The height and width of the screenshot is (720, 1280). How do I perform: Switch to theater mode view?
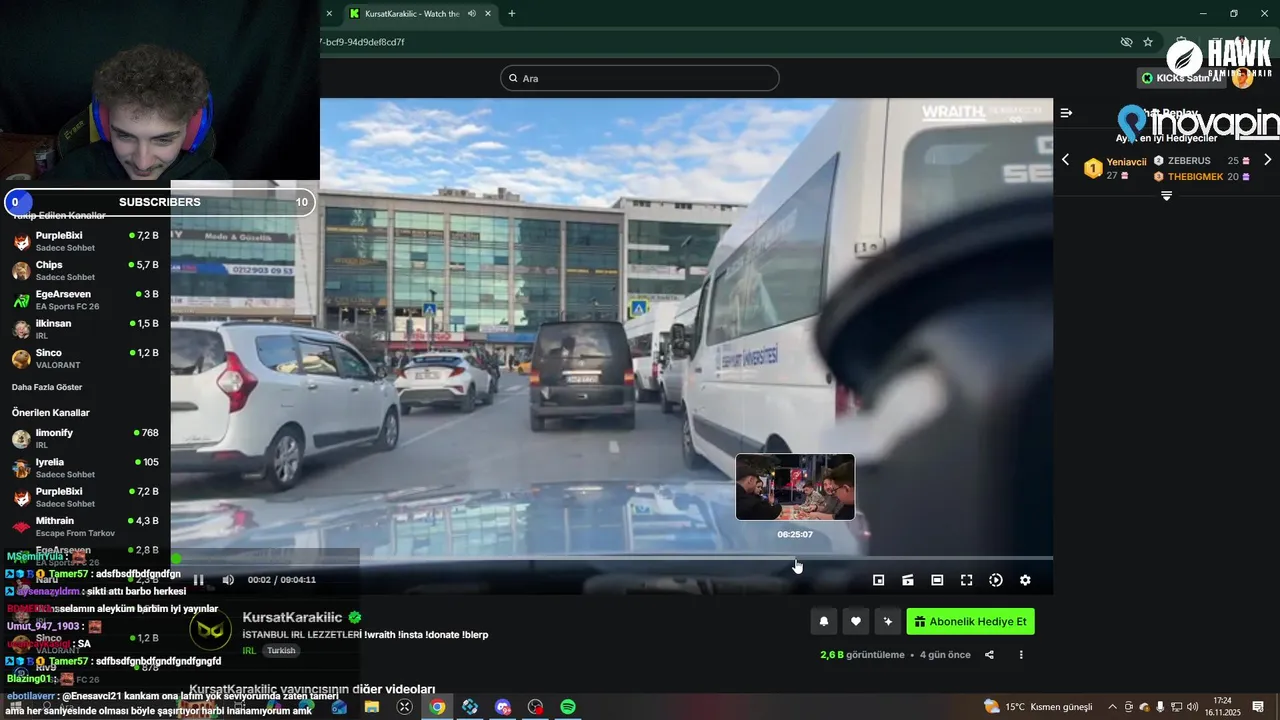point(937,580)
